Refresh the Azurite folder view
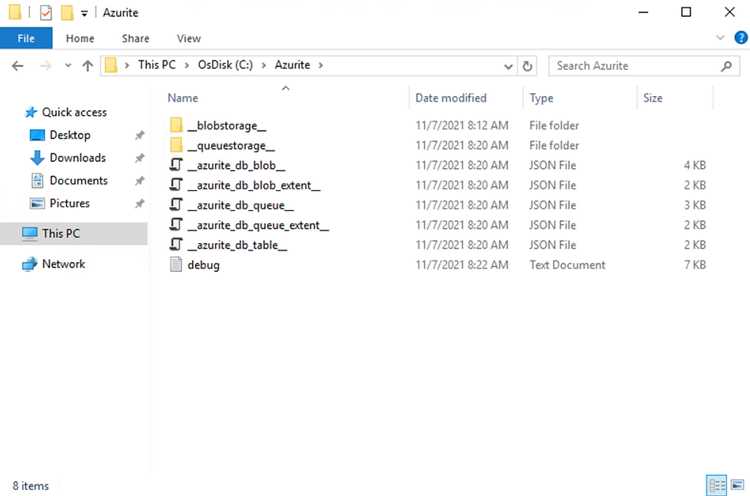 point(527,66)
